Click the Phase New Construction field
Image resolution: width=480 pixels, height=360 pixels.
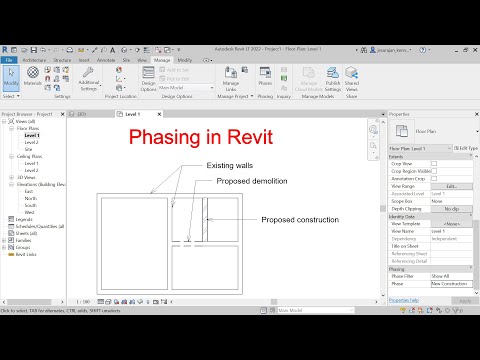point(452,284)
